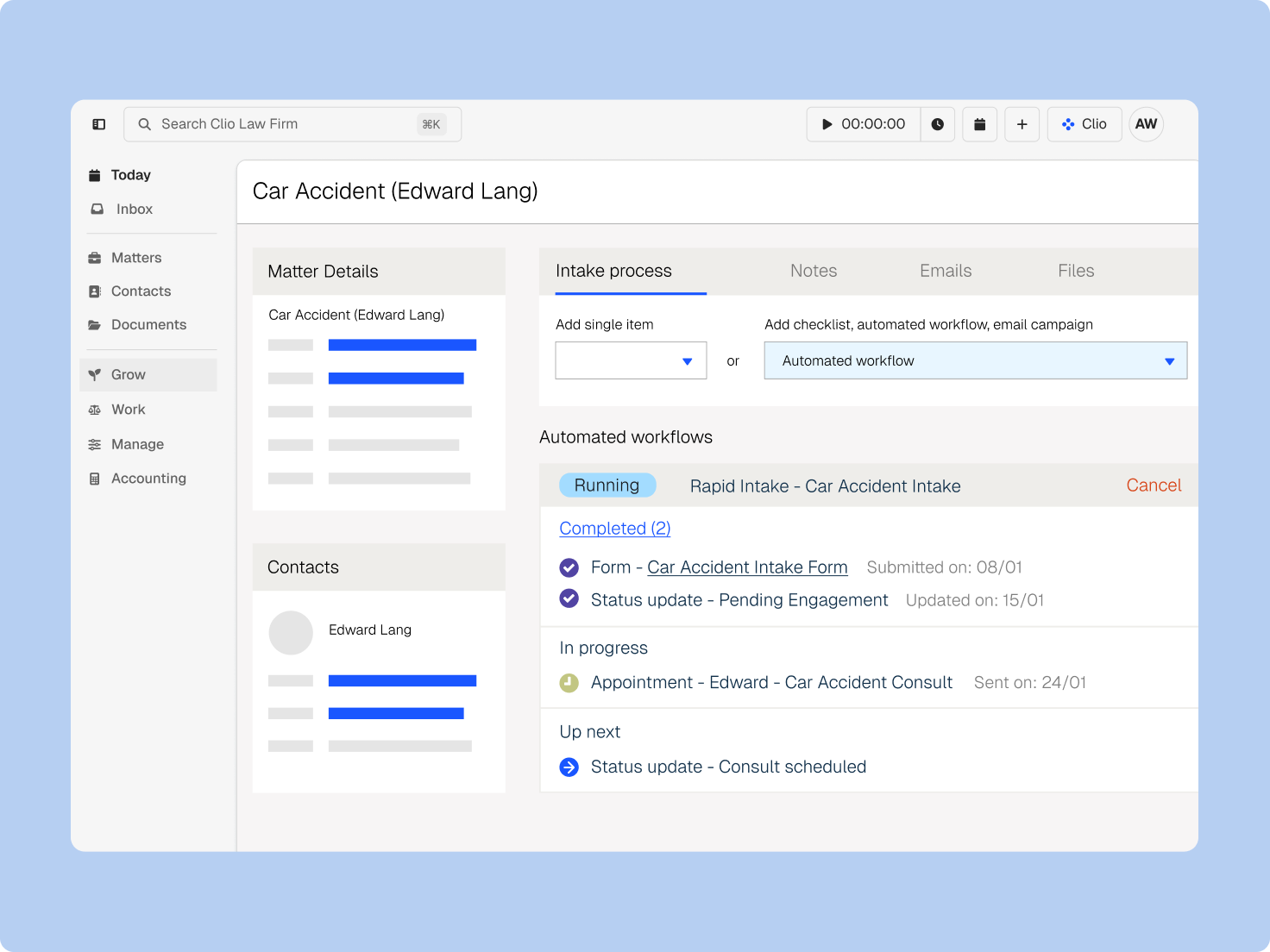Select Grow in the sidebar
This screenshot has width=1270, height=952.
[148, 375]
